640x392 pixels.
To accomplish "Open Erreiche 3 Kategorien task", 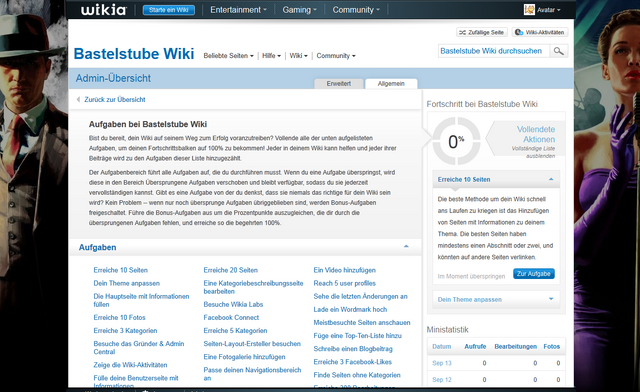I will coord(125,330).
